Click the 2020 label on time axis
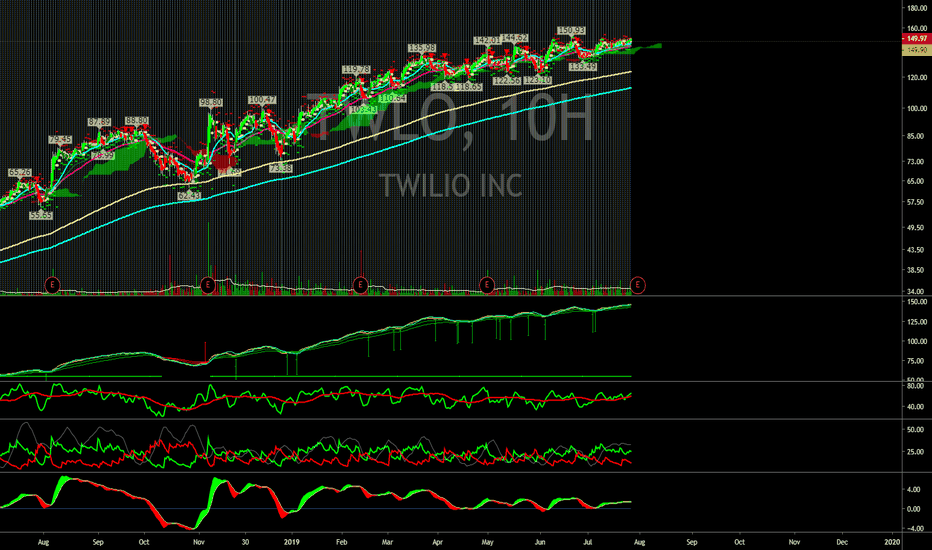 pos(892,542)
